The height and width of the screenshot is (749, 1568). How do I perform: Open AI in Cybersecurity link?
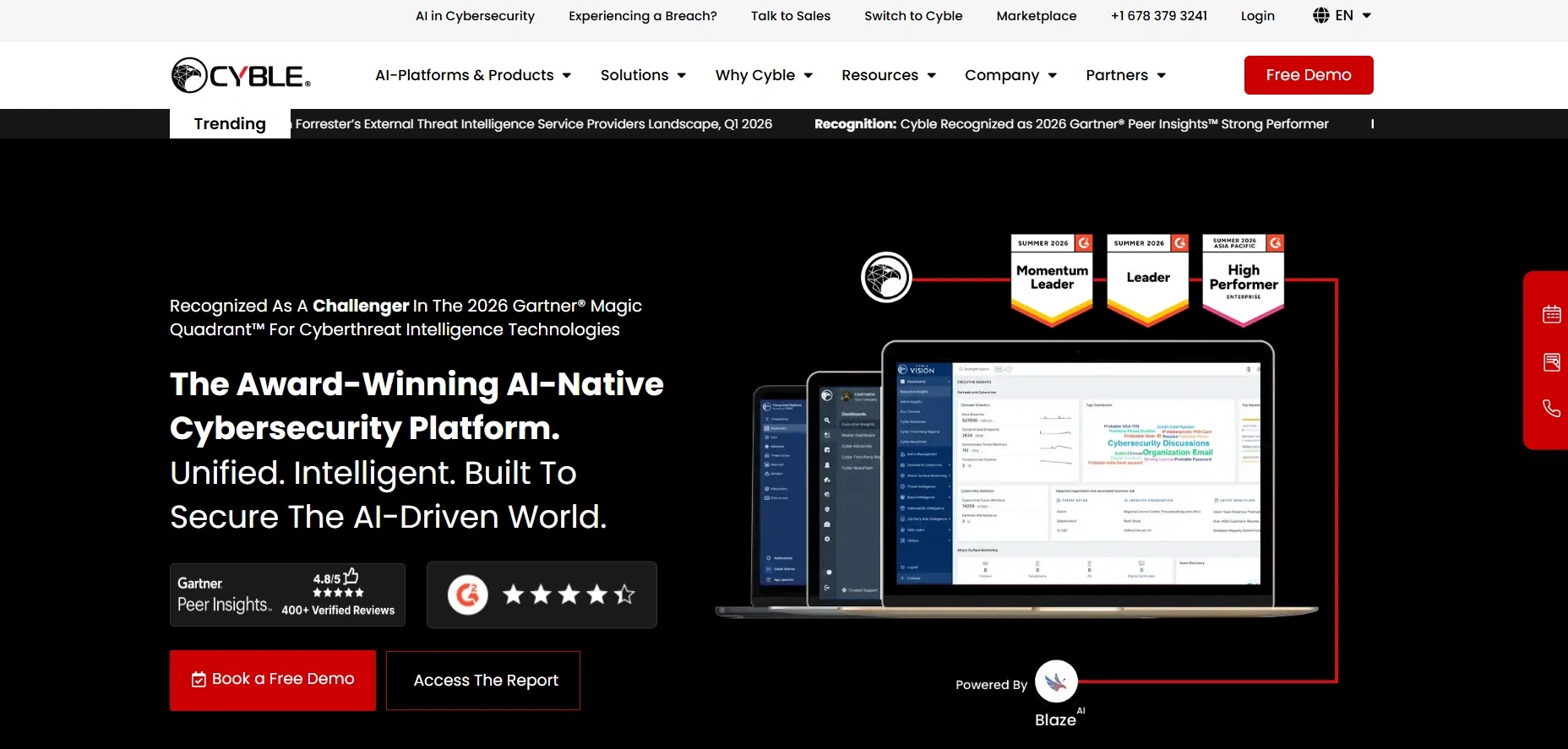coord(475,15)
